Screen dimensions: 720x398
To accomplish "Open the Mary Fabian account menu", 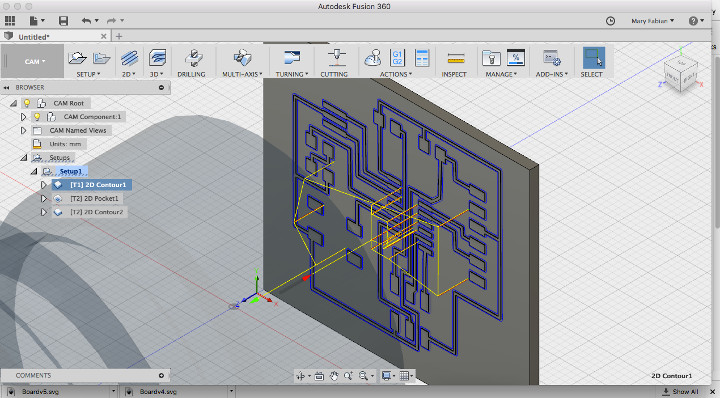I will [x=652, y=21].
